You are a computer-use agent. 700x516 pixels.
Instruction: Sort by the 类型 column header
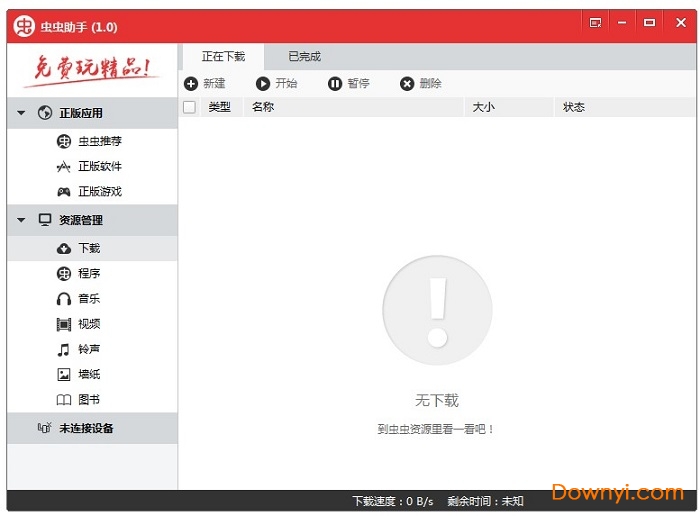tap(220, 107)
